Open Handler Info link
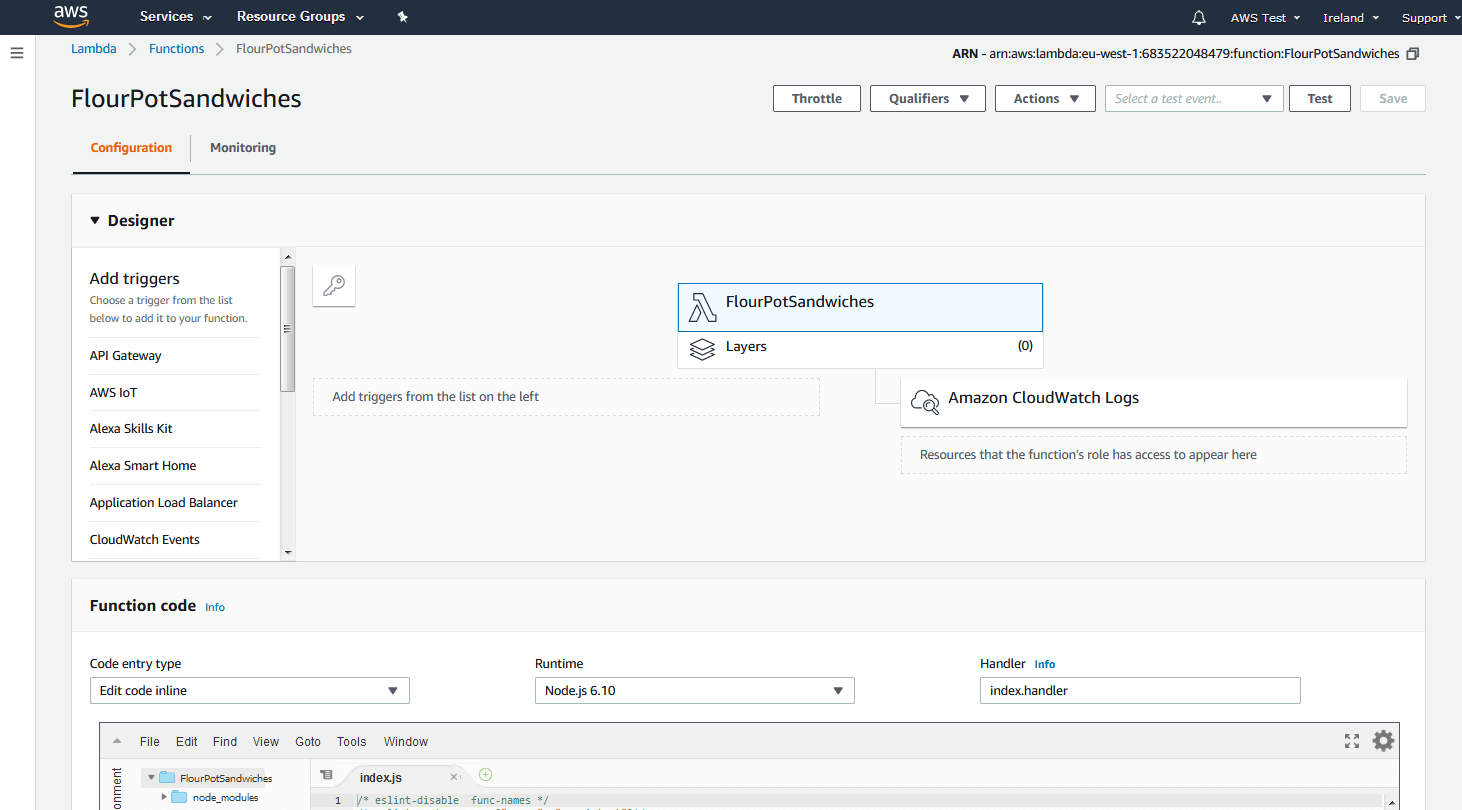The image size is (1462, 810). point(1045,664)
